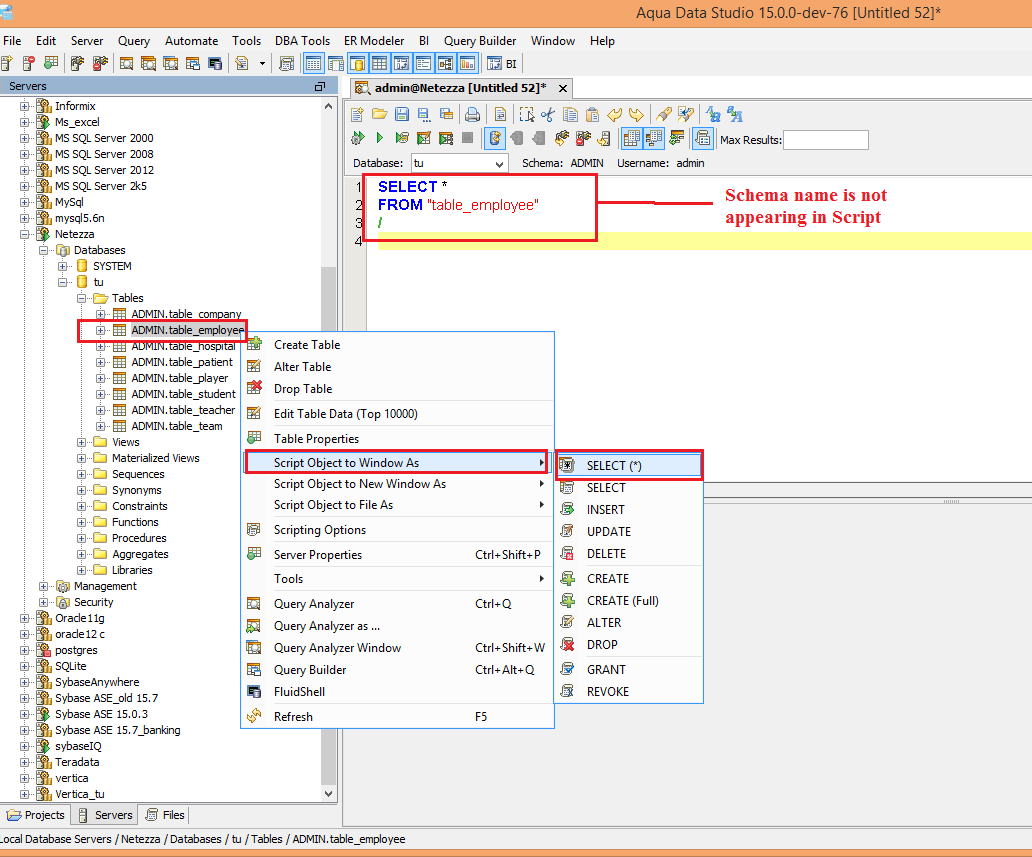Toggle the results pane highlighted button beside Max Results
Viewport: 1032px width, 857px height.
(703, 138)
